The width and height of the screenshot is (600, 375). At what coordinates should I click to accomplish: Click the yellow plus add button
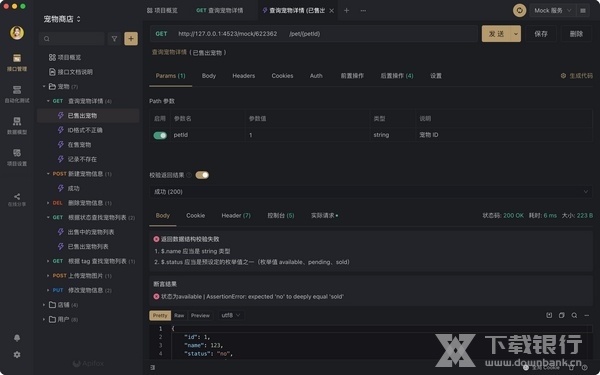131,39
